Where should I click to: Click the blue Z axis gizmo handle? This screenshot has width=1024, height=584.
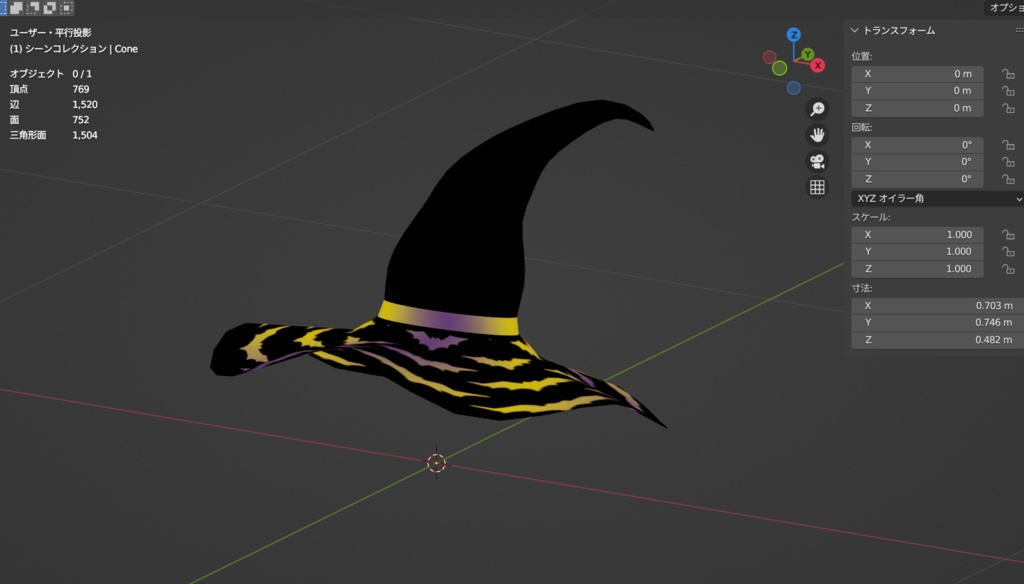793,35
